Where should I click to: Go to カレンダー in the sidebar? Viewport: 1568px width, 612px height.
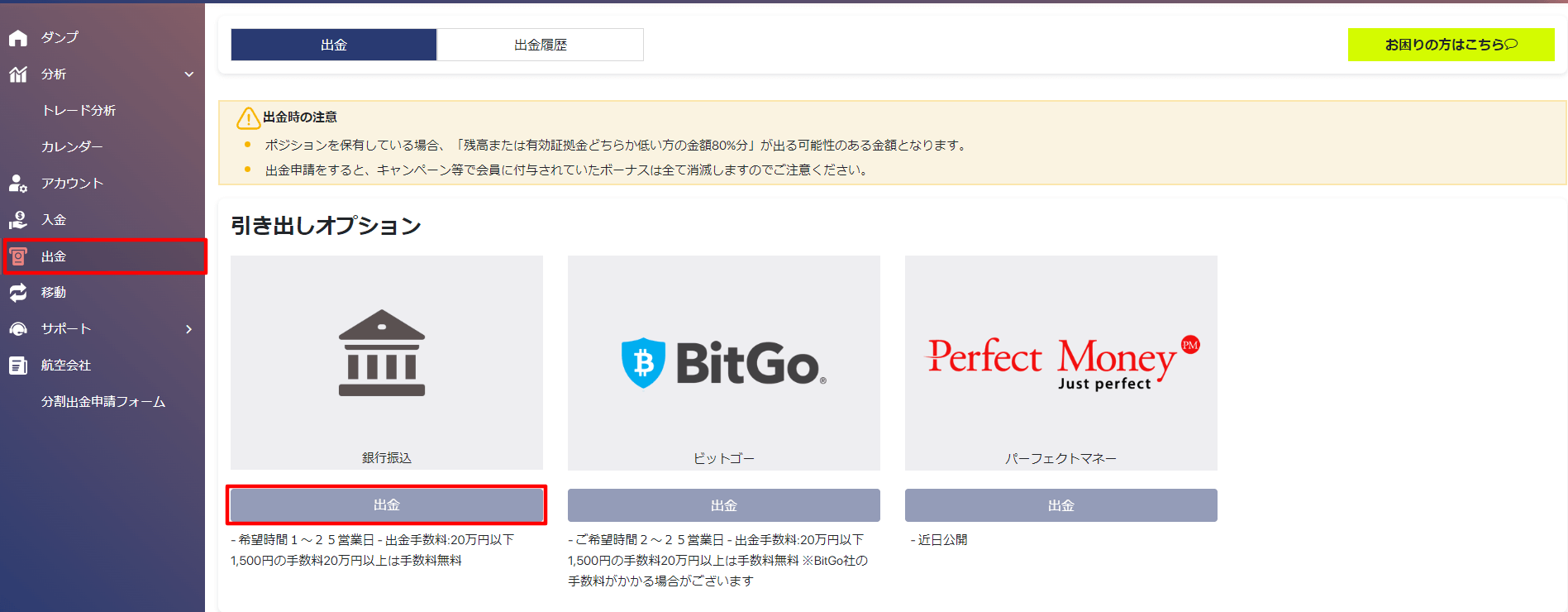pyautogui.click(x=72, y=147)
